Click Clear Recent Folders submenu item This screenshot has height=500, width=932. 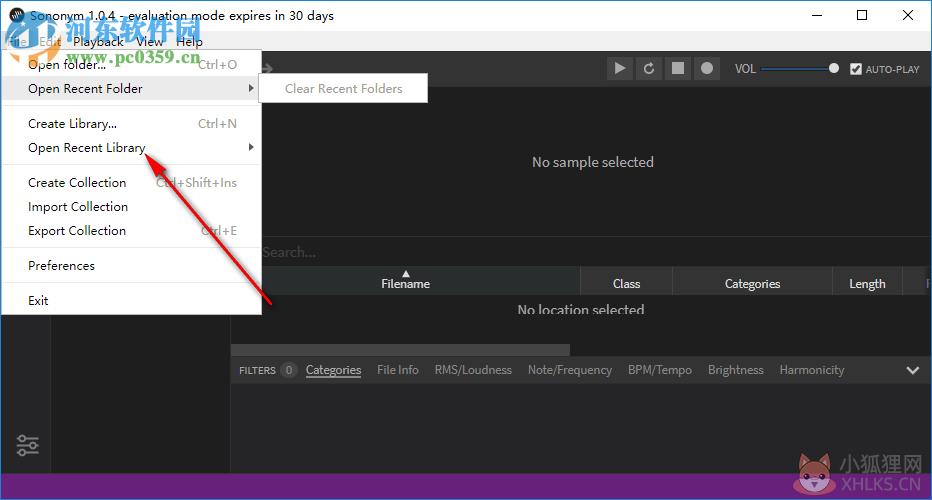tap(344, 89)
